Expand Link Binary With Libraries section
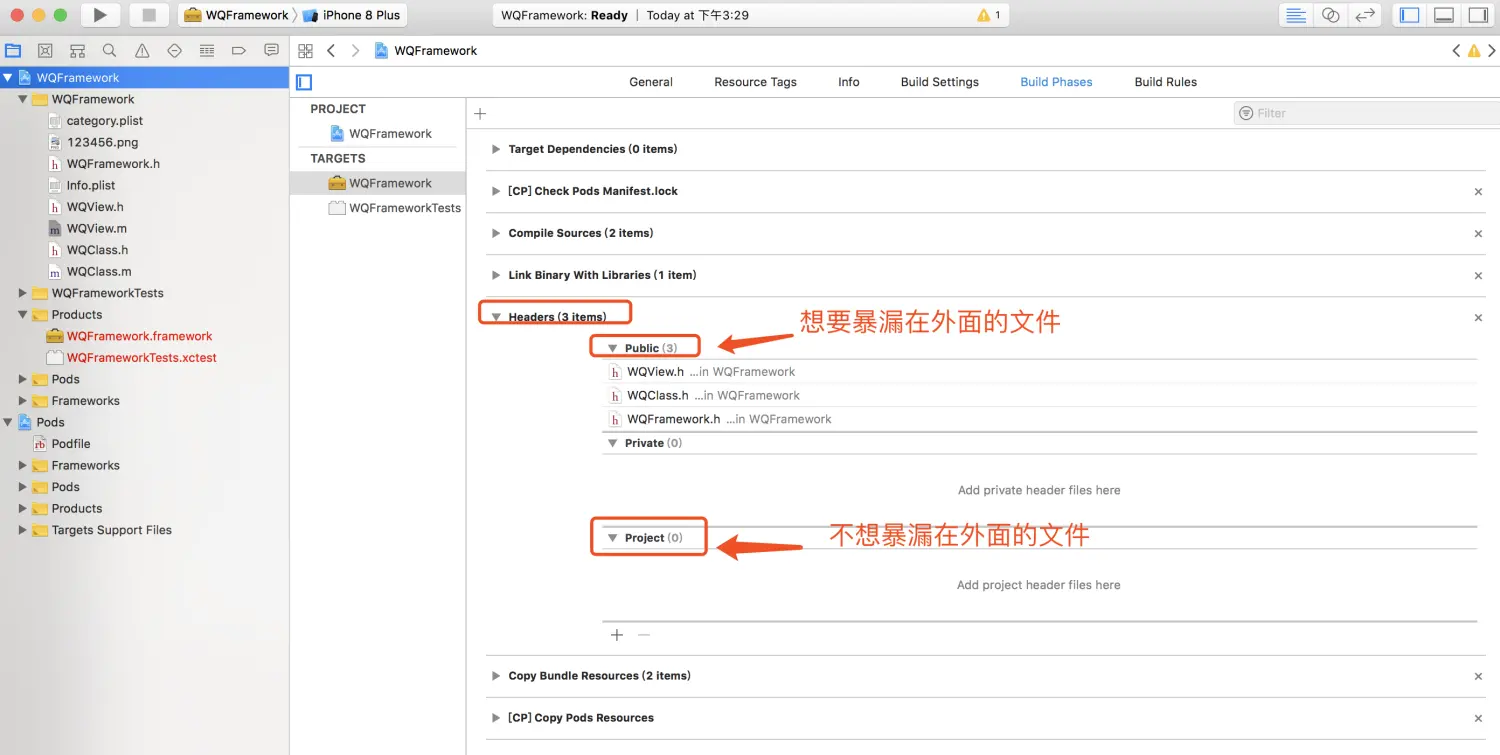 pyautogui.click(x=495, y=275)
